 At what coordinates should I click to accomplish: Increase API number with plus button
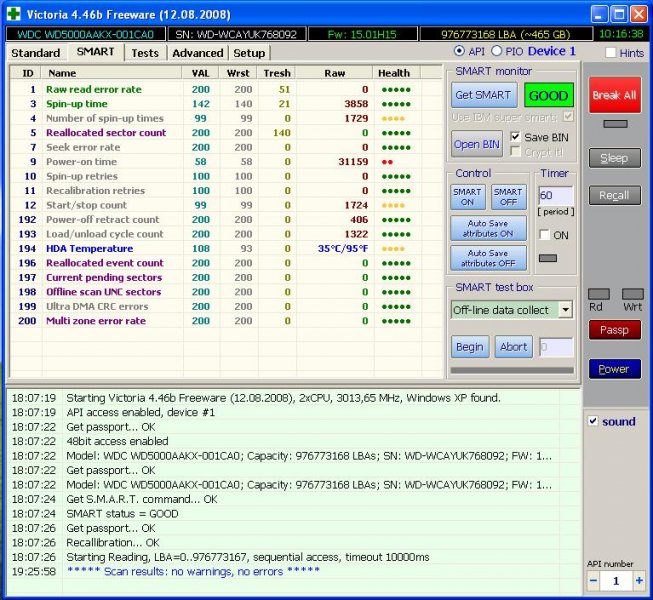tap(639, 581)
